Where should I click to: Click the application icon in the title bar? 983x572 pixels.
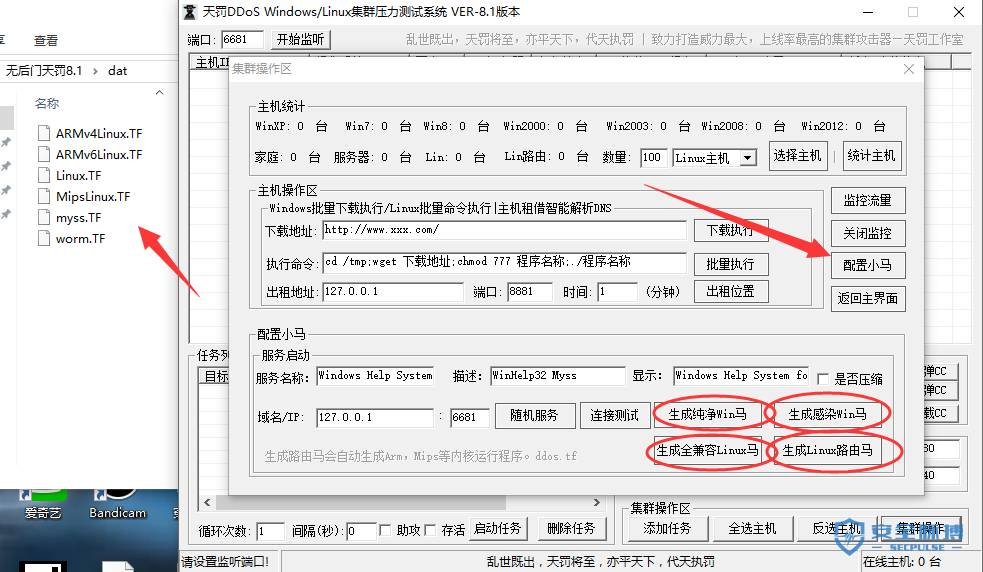(190, 12)
